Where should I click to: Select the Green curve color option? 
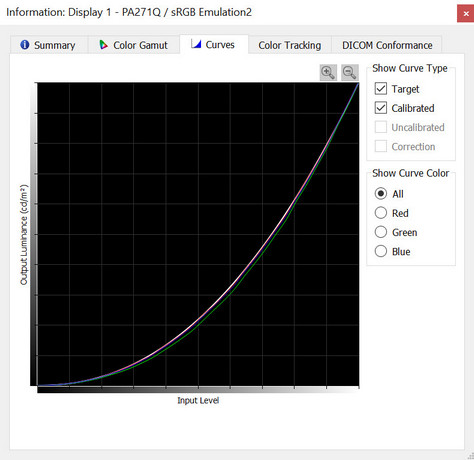tap(381, 232)
